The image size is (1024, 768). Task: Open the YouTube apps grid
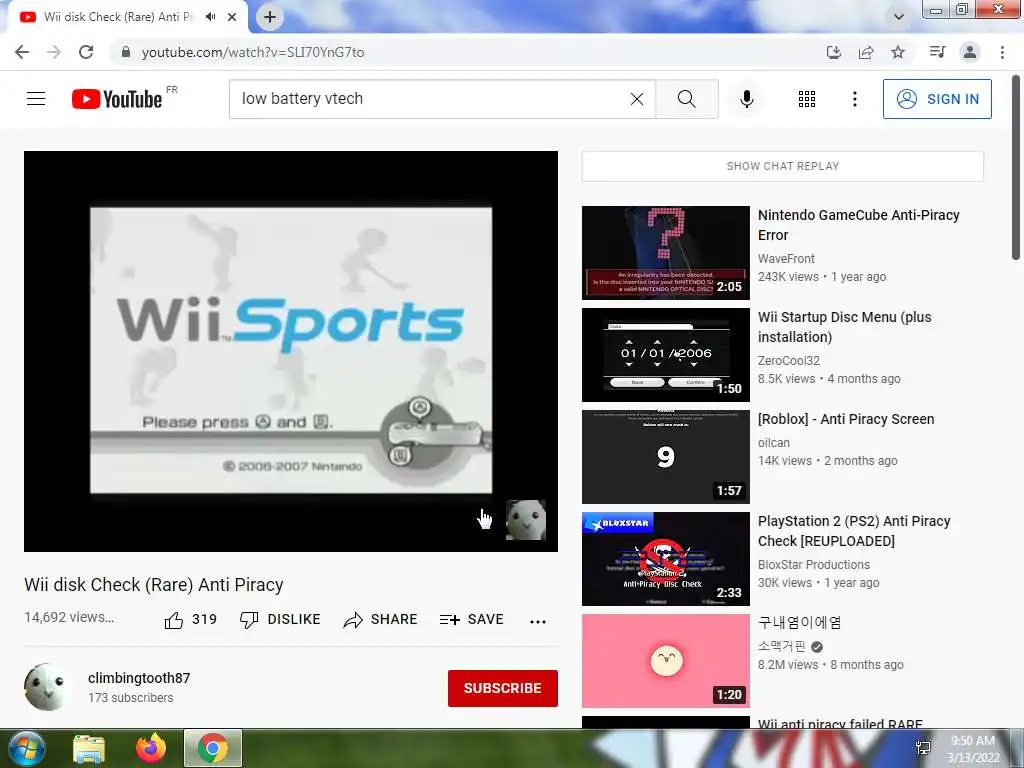coord(807,99)
